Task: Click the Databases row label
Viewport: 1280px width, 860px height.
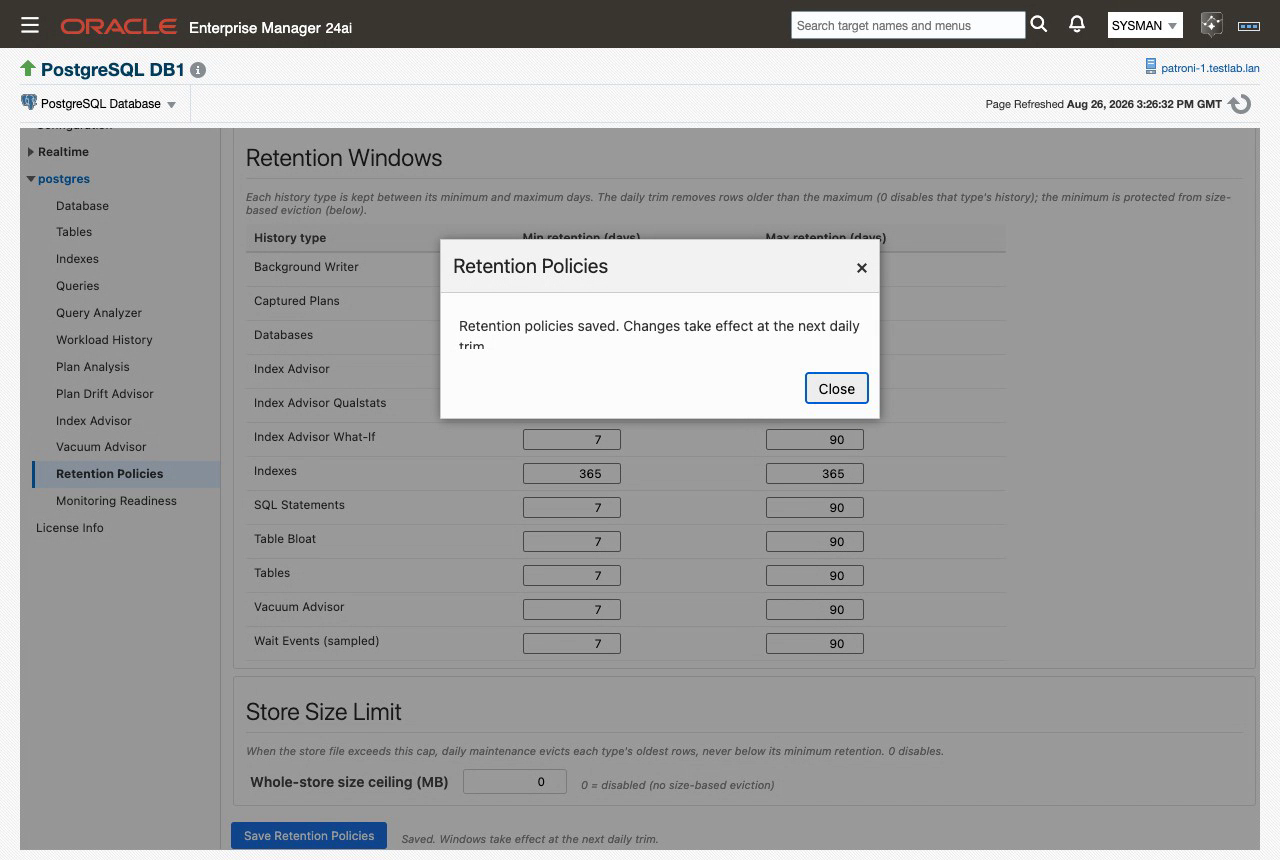Action: [284, 335]
